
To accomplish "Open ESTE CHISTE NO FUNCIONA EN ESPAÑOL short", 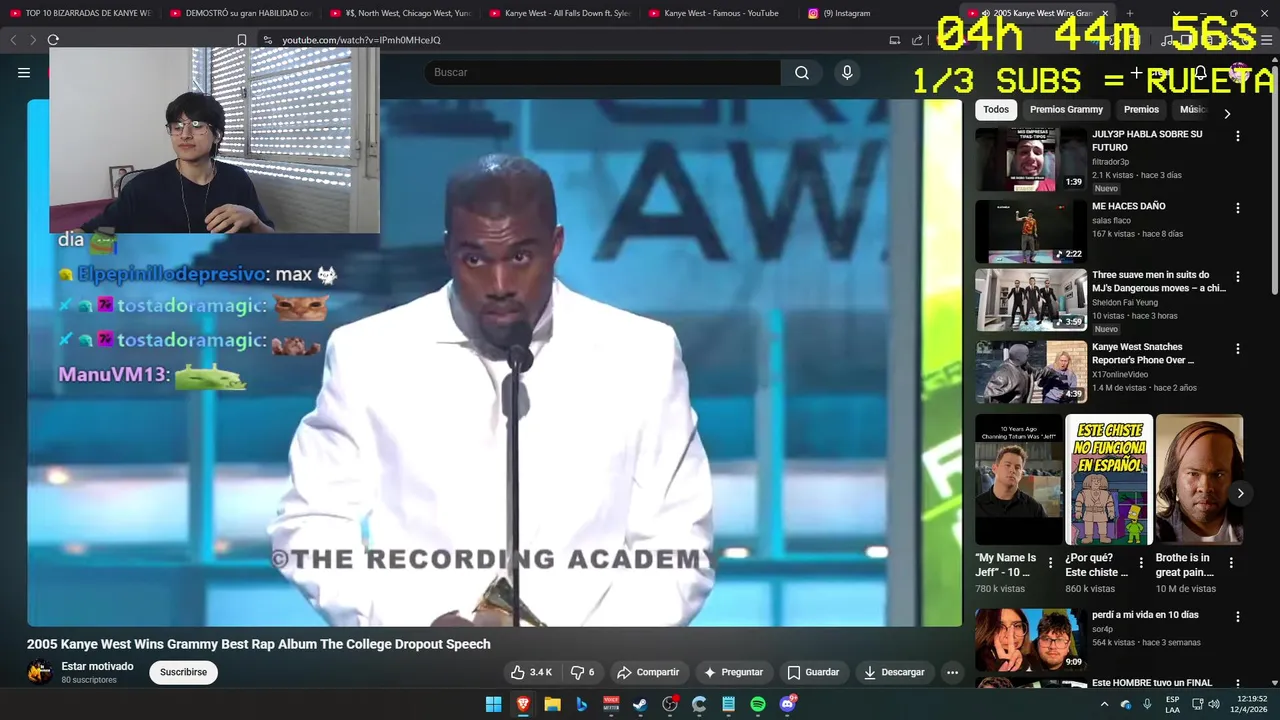I will pos(1109,480).
